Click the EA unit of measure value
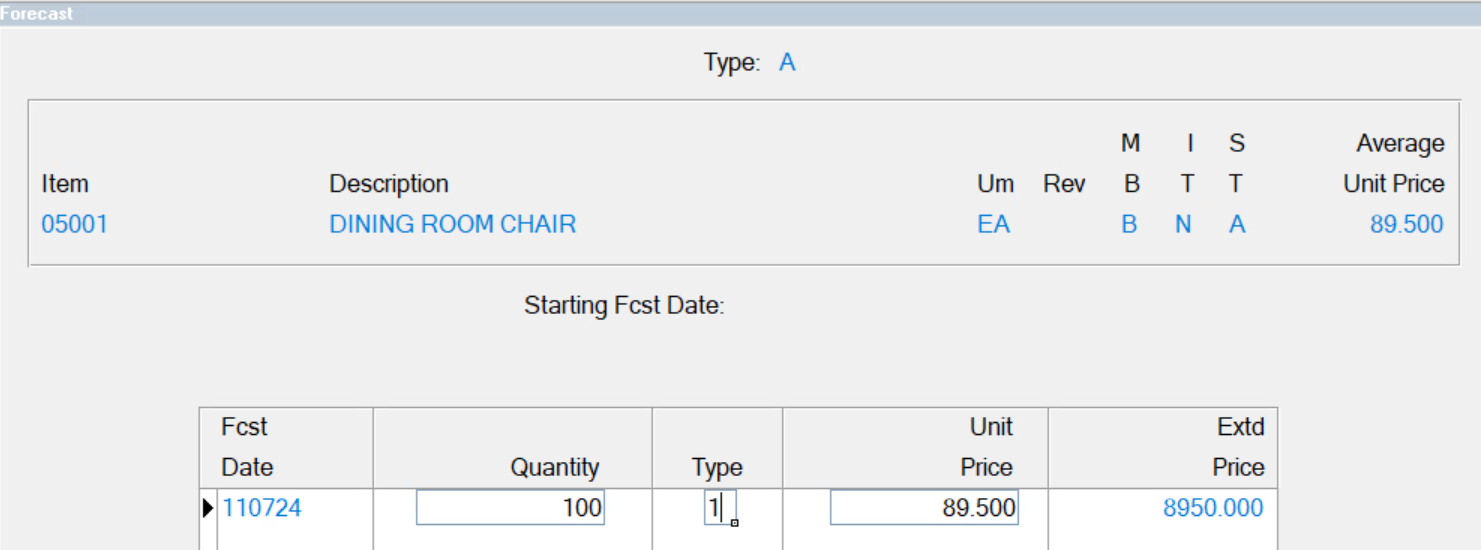This screenshot has height=550, width=1481. [994, 224]
